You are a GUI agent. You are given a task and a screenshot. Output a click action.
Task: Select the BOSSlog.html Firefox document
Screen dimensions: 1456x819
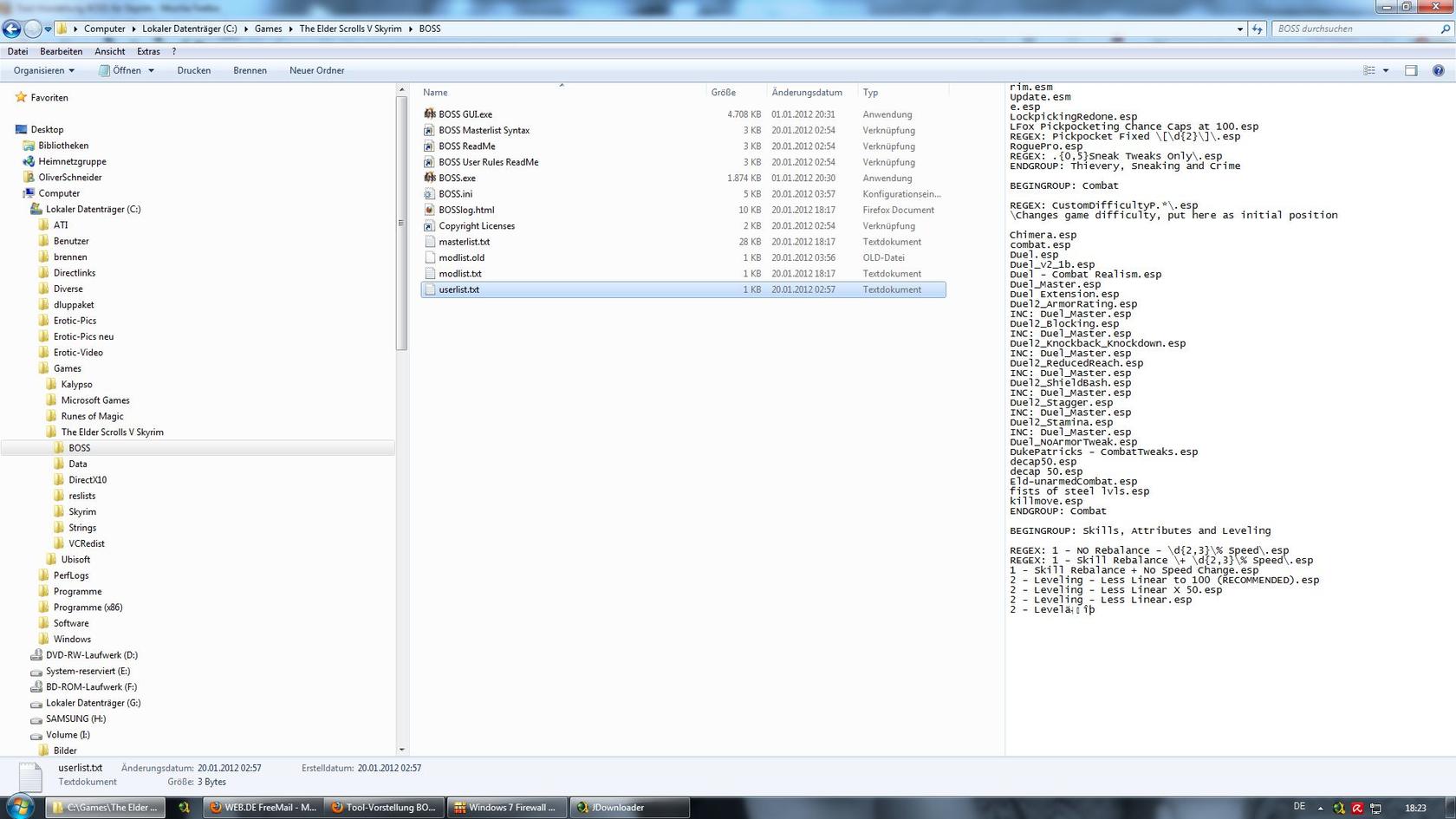(465, 210)
